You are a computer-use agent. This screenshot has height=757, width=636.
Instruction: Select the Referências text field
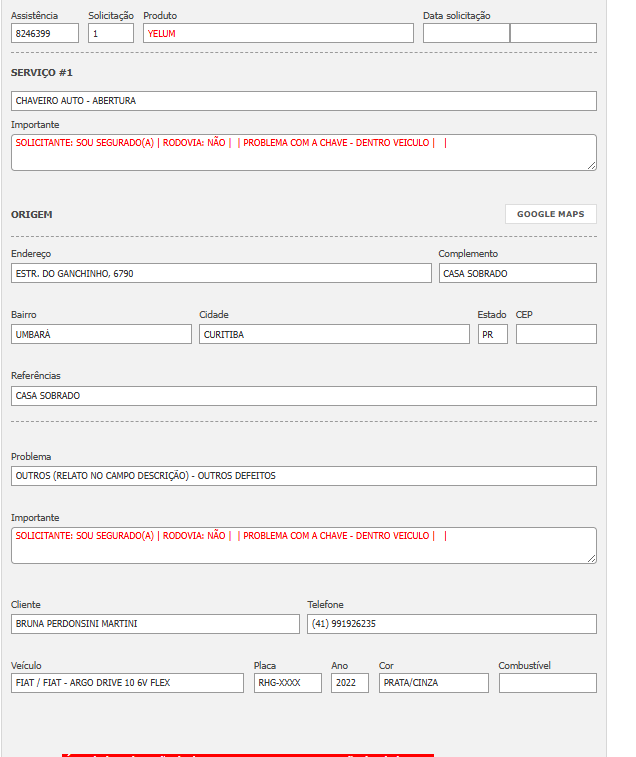point(304,396)
